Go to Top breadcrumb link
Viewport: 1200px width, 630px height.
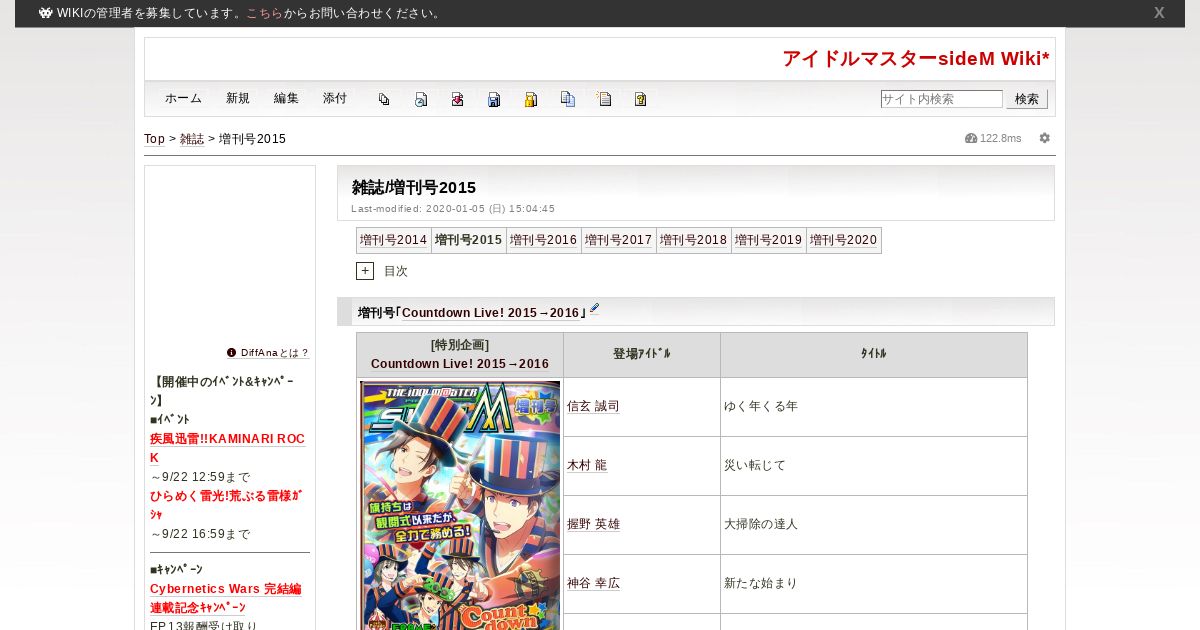point(154,139)
